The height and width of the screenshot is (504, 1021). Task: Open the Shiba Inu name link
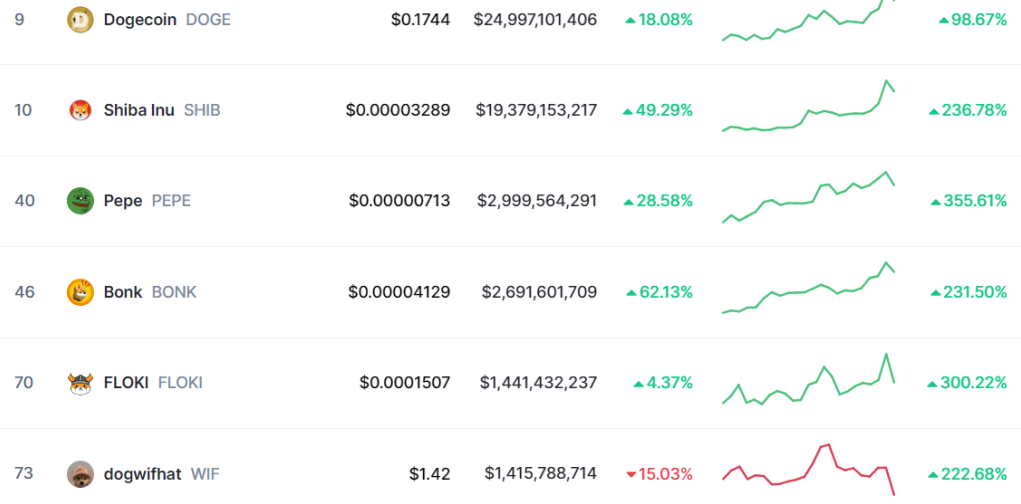(139, 110)
